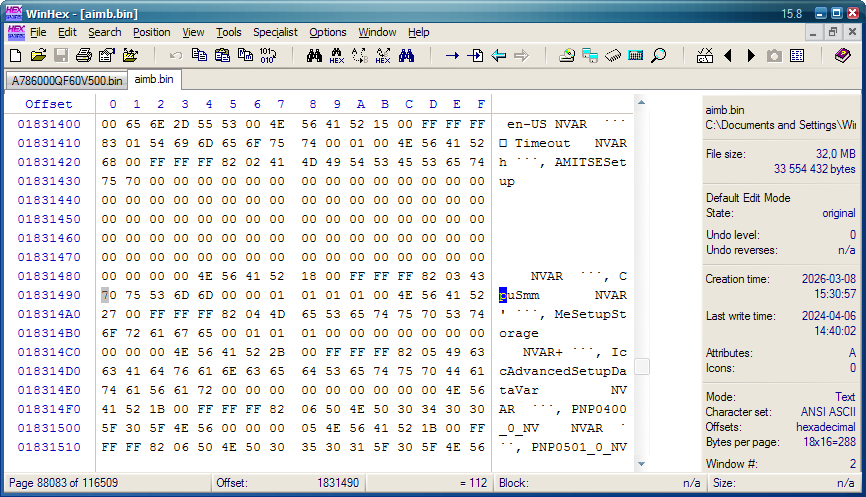
Task: Click the blue binoculars simultaneous search icon
Action: point(406,55)
